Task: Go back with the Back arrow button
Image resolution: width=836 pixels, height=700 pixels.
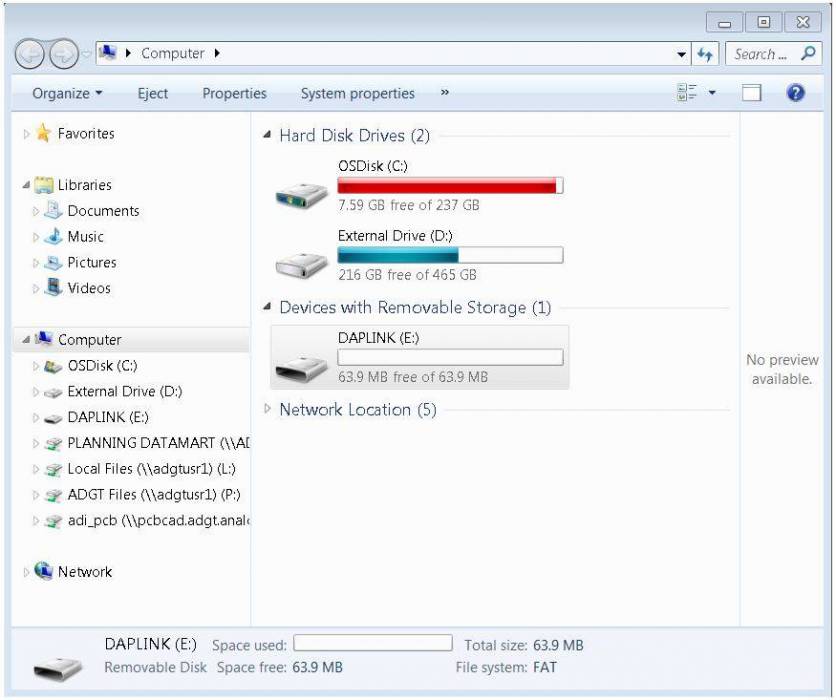Action: [29, 54]
